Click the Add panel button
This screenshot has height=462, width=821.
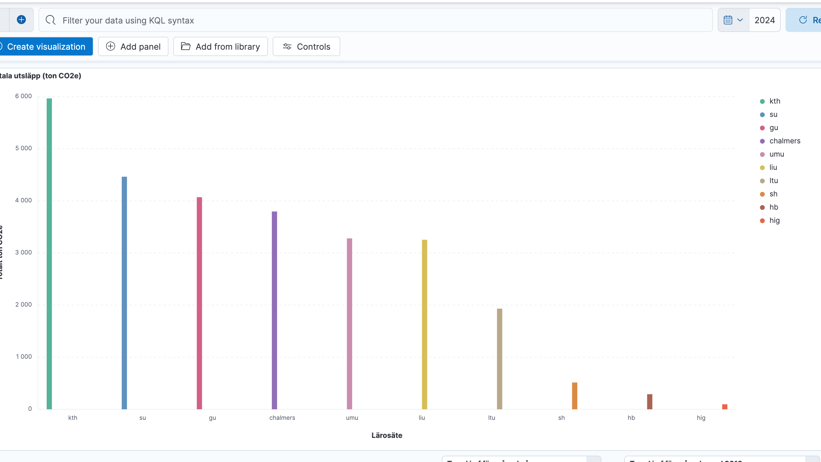(x=133, y=47)
